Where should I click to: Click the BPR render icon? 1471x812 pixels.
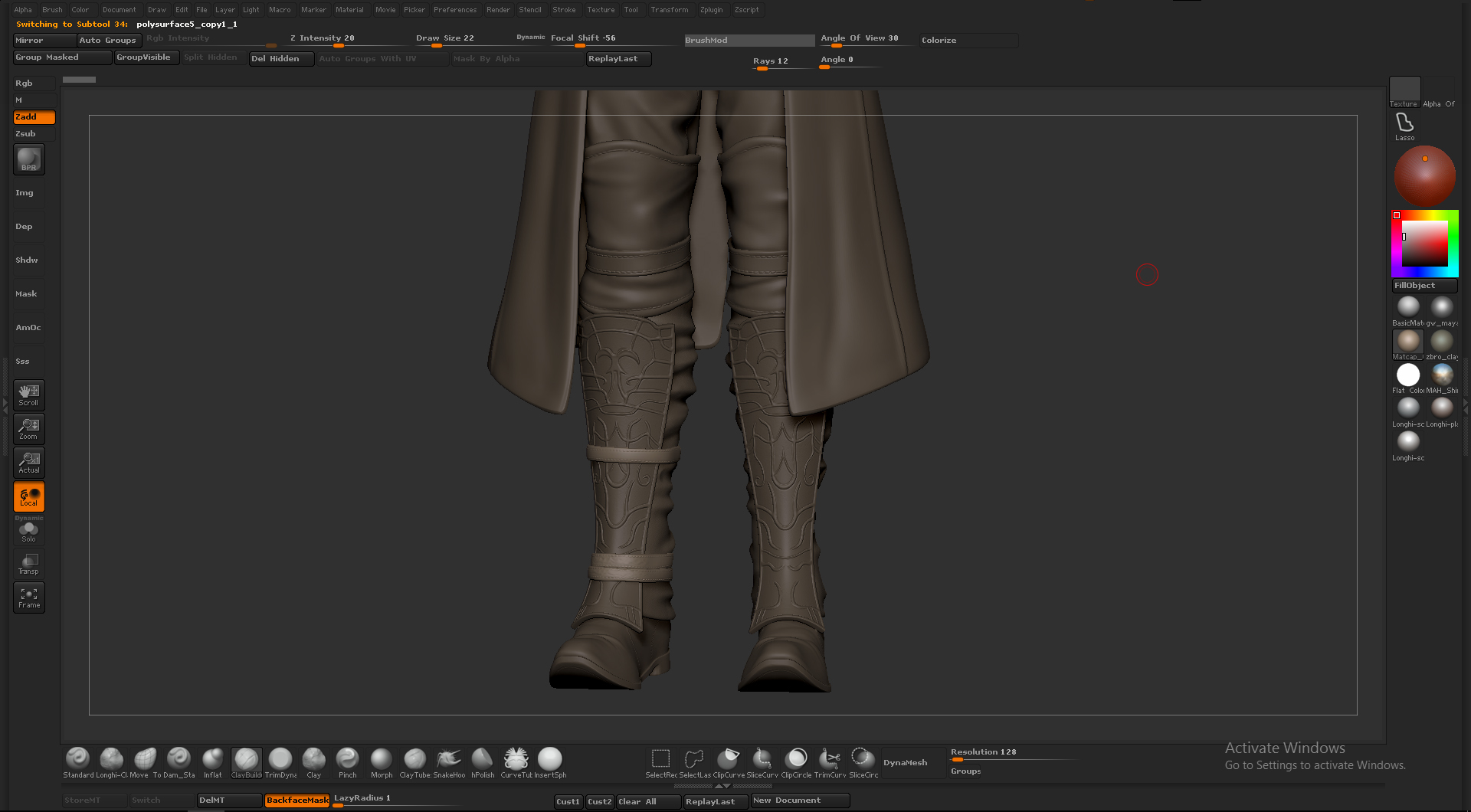pos(29,159)
